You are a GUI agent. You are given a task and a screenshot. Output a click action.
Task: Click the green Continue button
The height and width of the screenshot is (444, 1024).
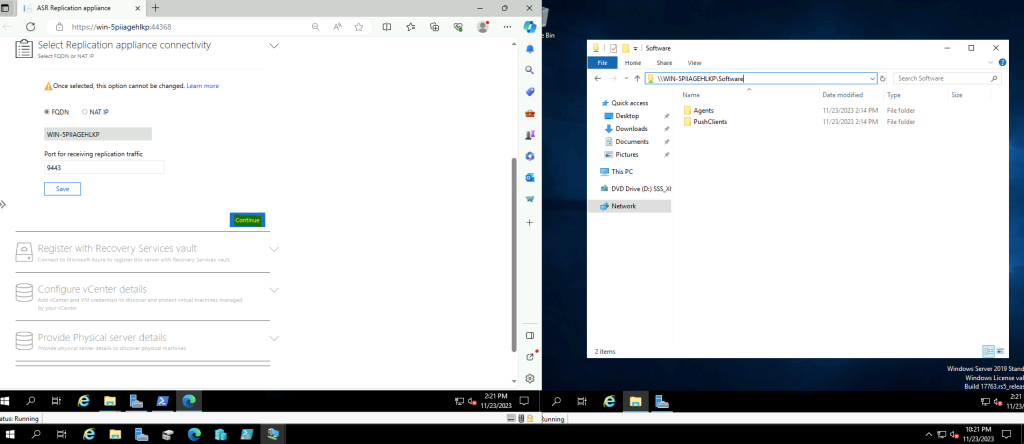[x=248, y=220]
